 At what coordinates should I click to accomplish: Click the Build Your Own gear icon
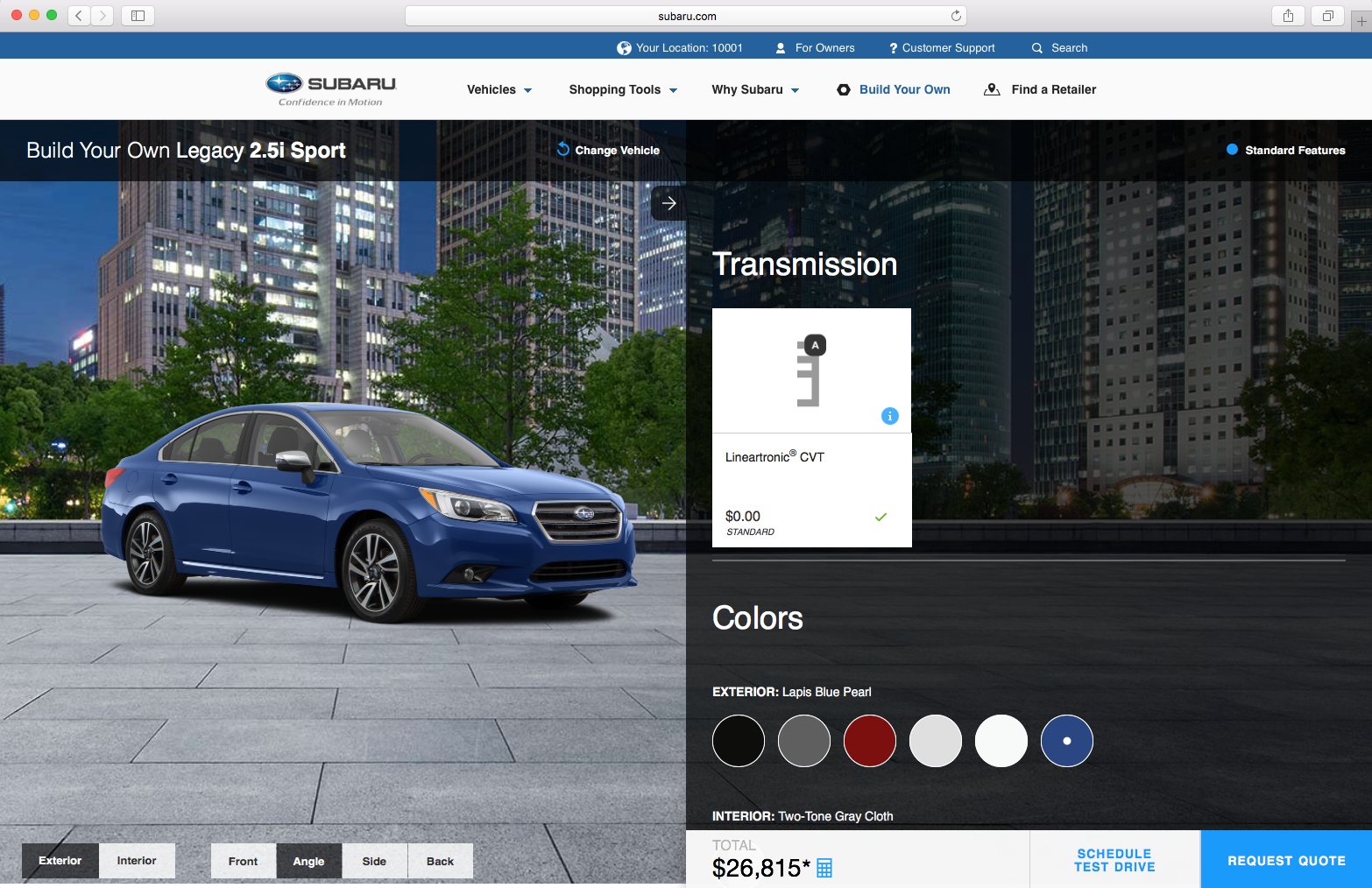coord(844,89)
